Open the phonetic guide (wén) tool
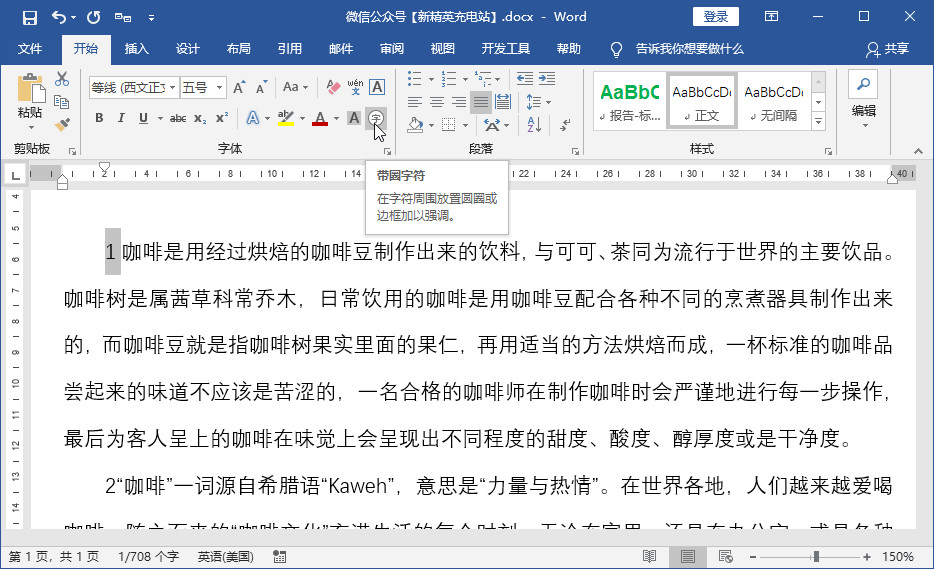 [355, 87]
